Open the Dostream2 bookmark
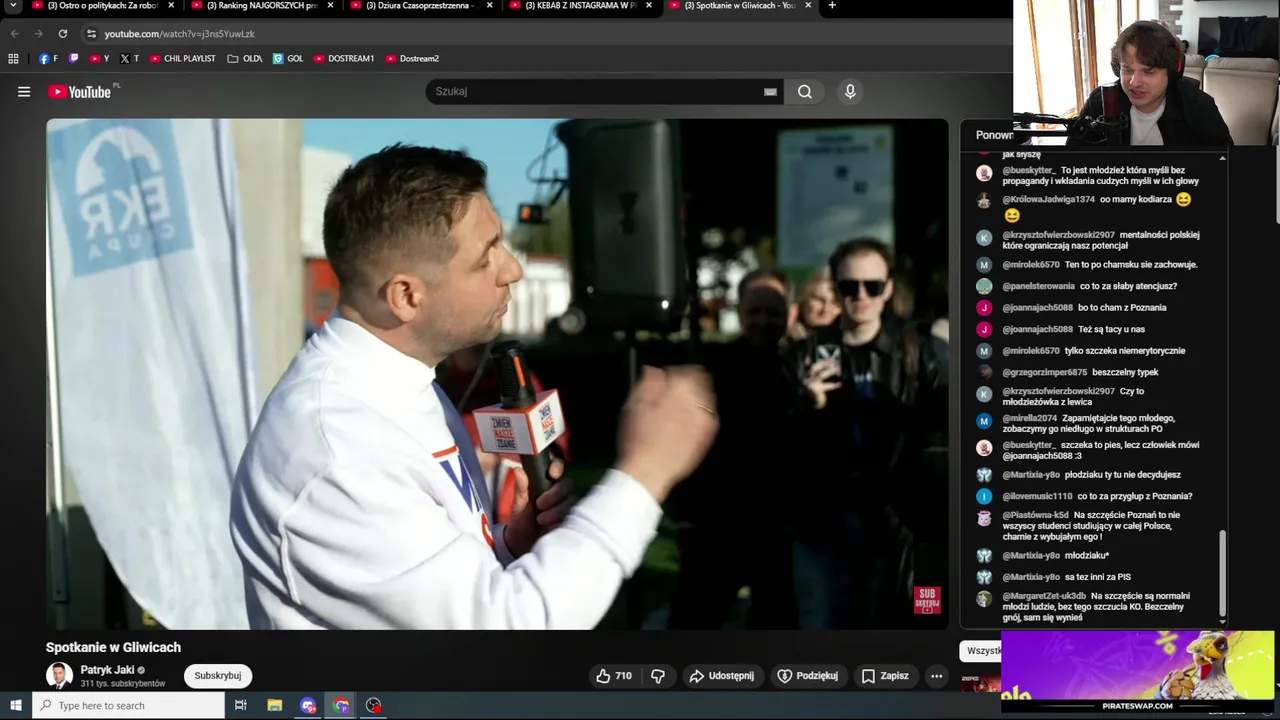Viewport: 1280px width, 720px height. (x=412, y=59)
